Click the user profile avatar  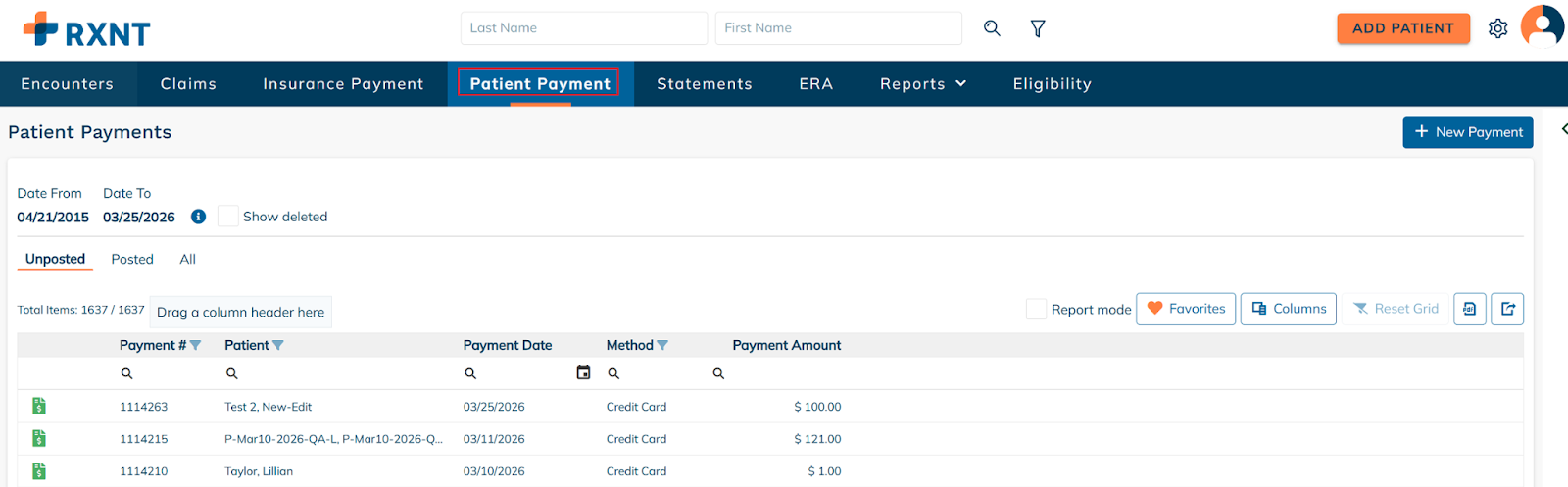(1542, 25)
